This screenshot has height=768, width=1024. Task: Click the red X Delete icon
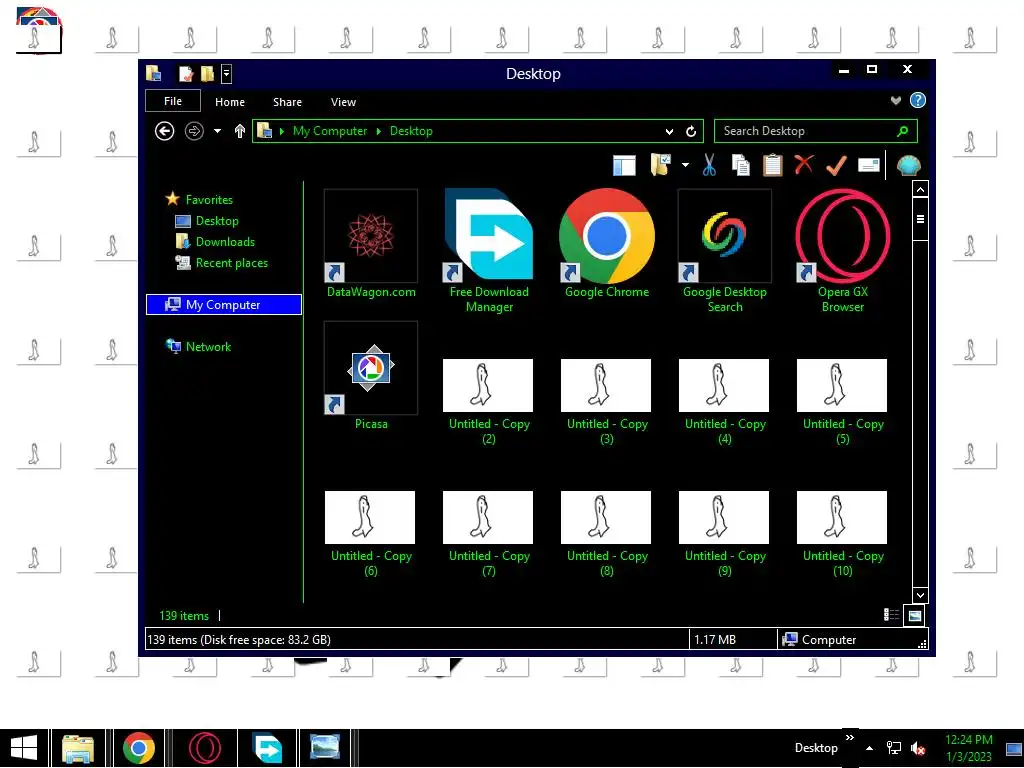click(x=804, y=165)
